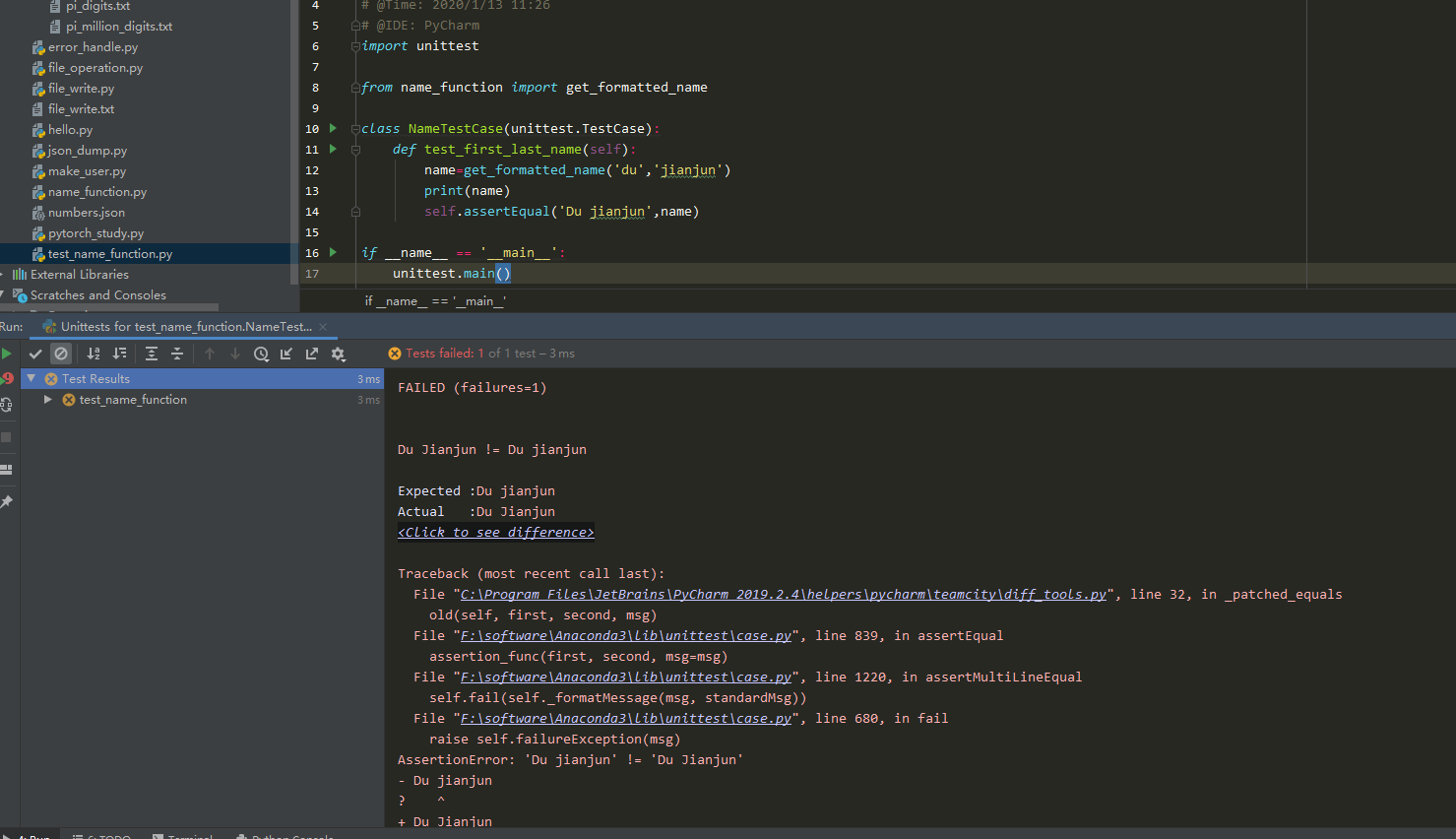Fold the NameTestCase class block
Image resolution: width=1456 pixels, height=839 pixels.
[x=355, y=129]
